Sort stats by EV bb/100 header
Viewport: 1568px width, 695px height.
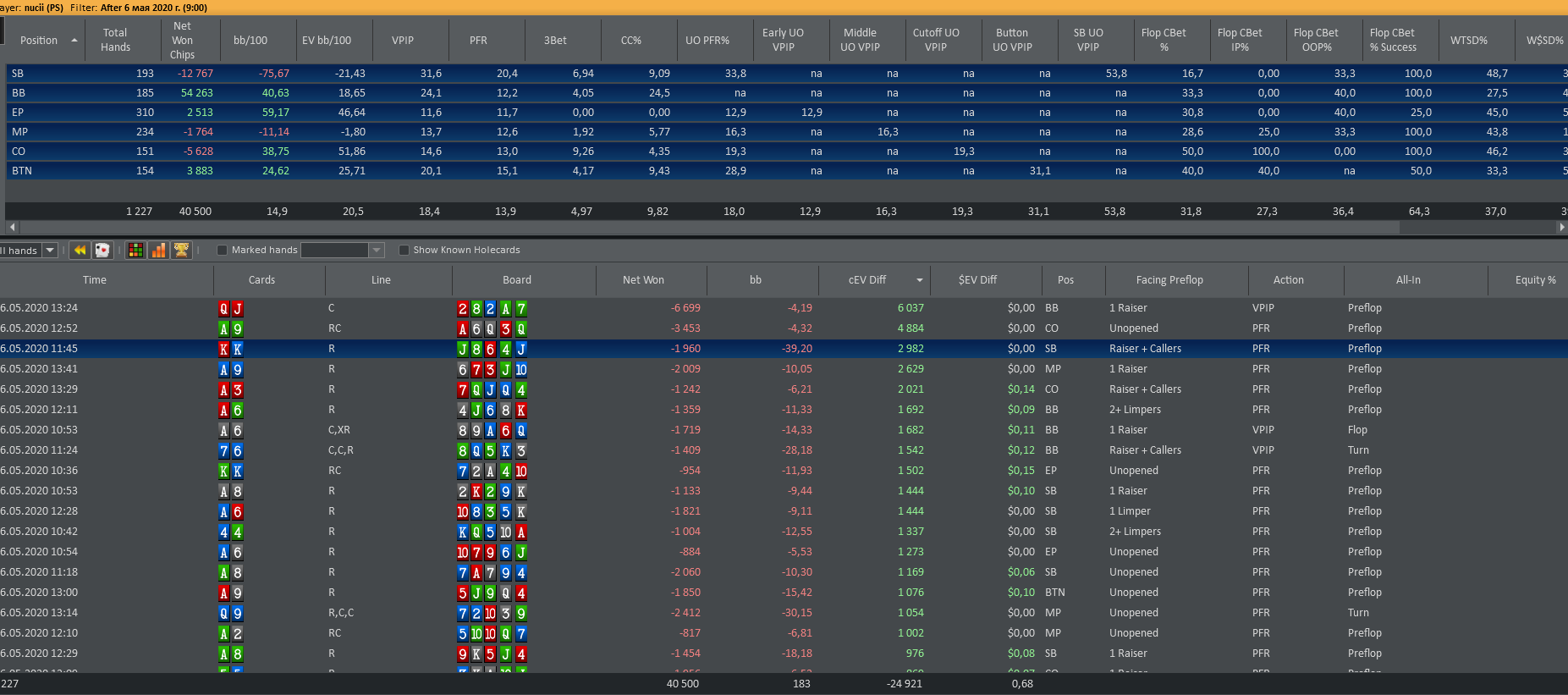(x=327, y=40)
